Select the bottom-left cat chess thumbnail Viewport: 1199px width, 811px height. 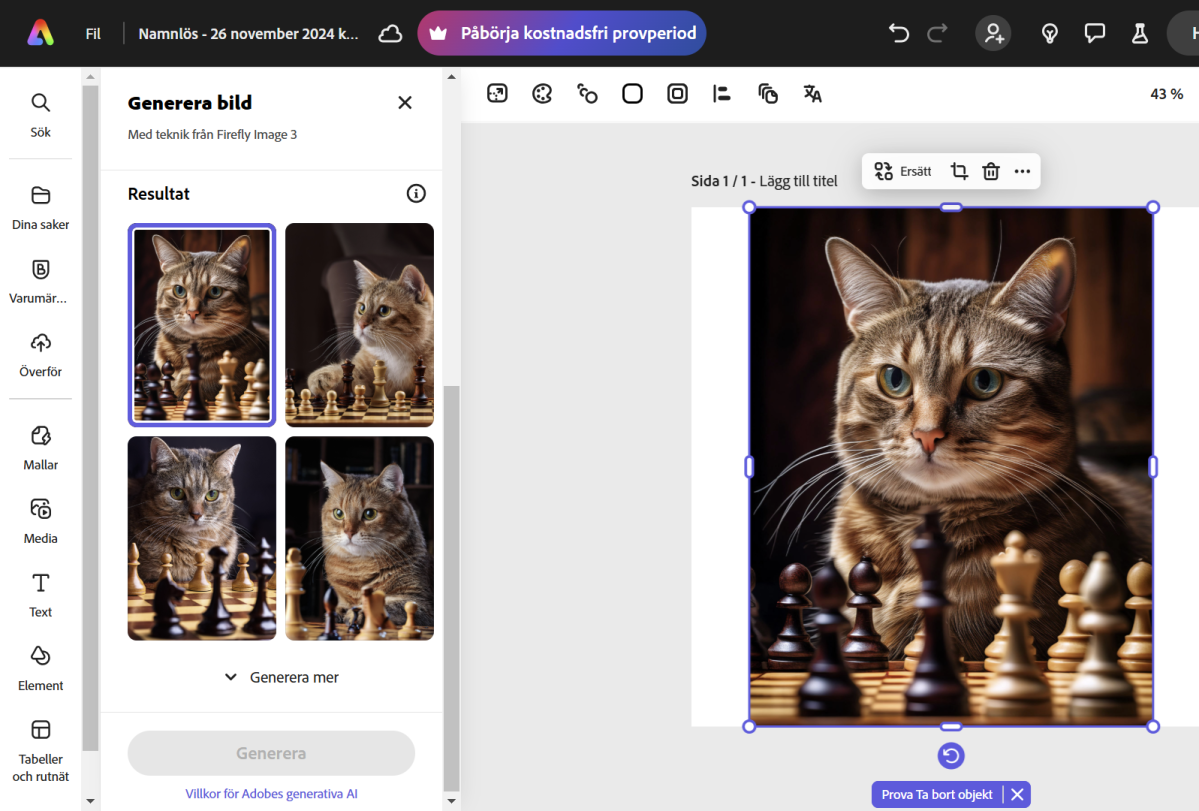[x=202, y=538]
